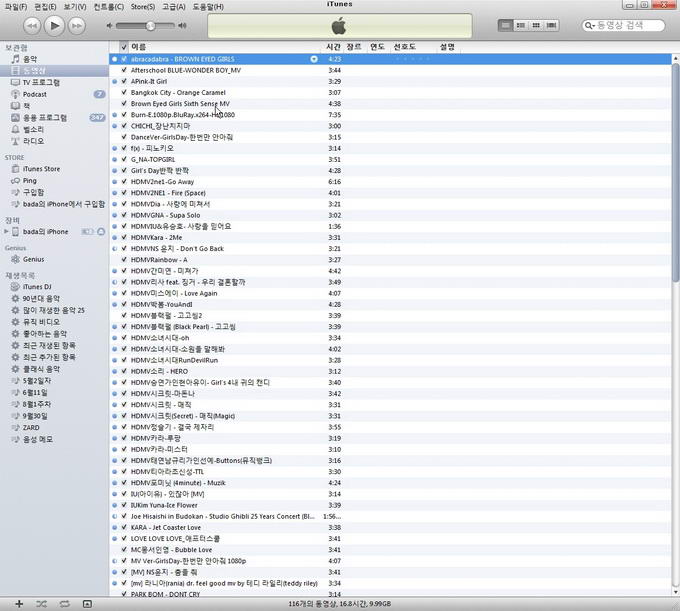
Task: Open the 고급(A) menu
Action: (173, 7)
